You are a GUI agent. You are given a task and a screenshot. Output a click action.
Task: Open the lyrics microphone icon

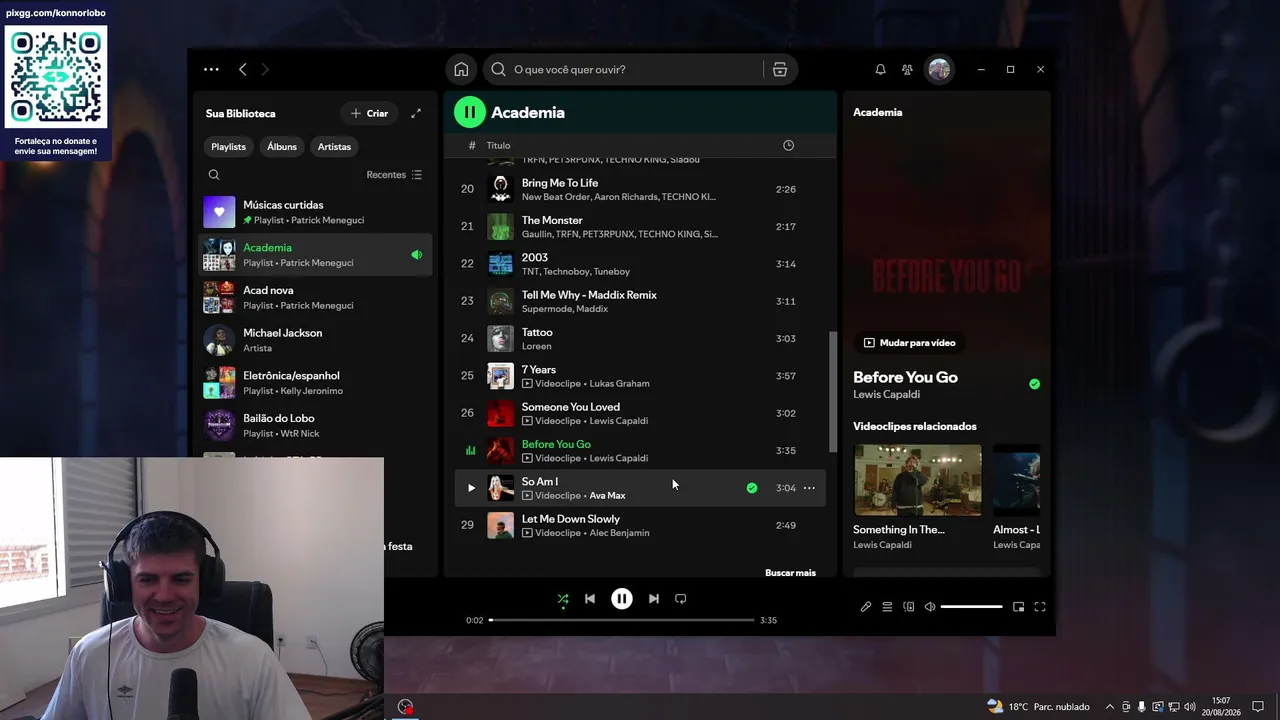pos(866,607)
